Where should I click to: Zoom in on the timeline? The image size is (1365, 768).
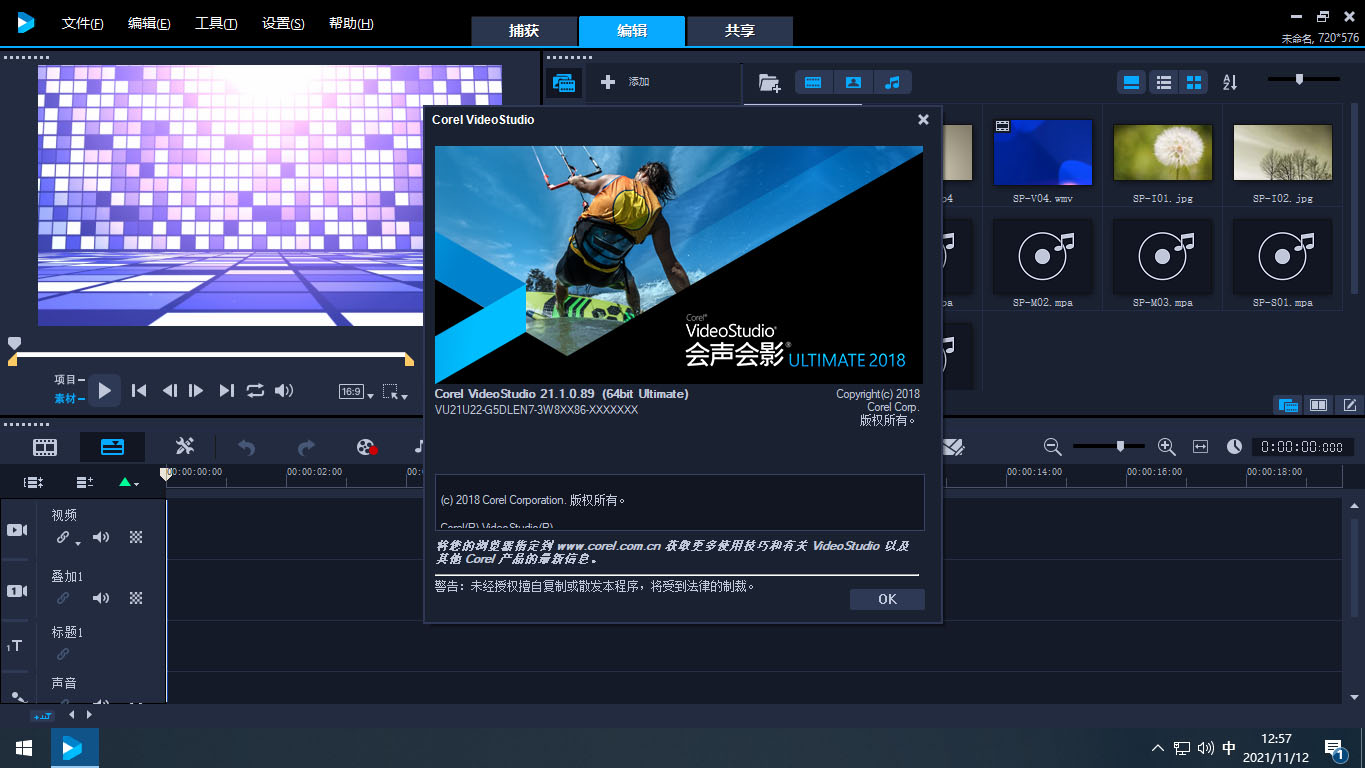coord(1166,447)
